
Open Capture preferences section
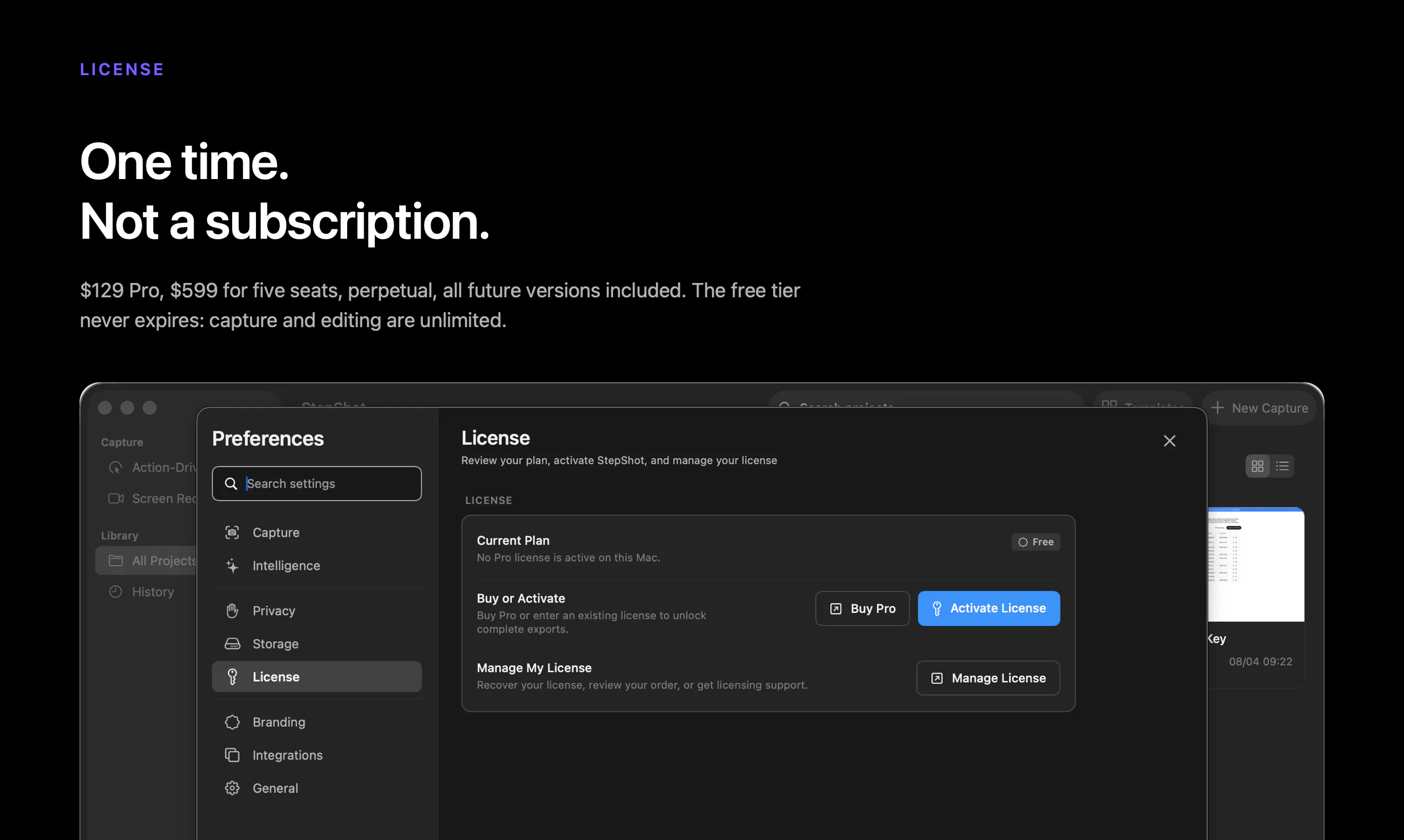[x=317, y=533]
